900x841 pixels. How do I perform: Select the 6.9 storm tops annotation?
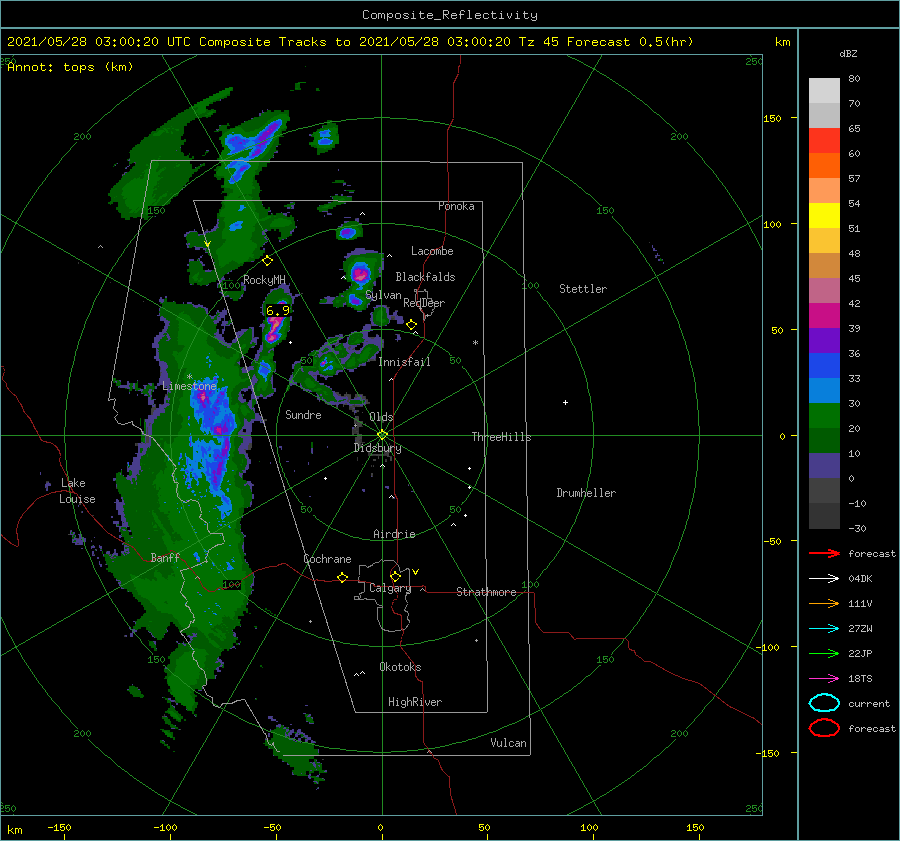tap(278, 311)
